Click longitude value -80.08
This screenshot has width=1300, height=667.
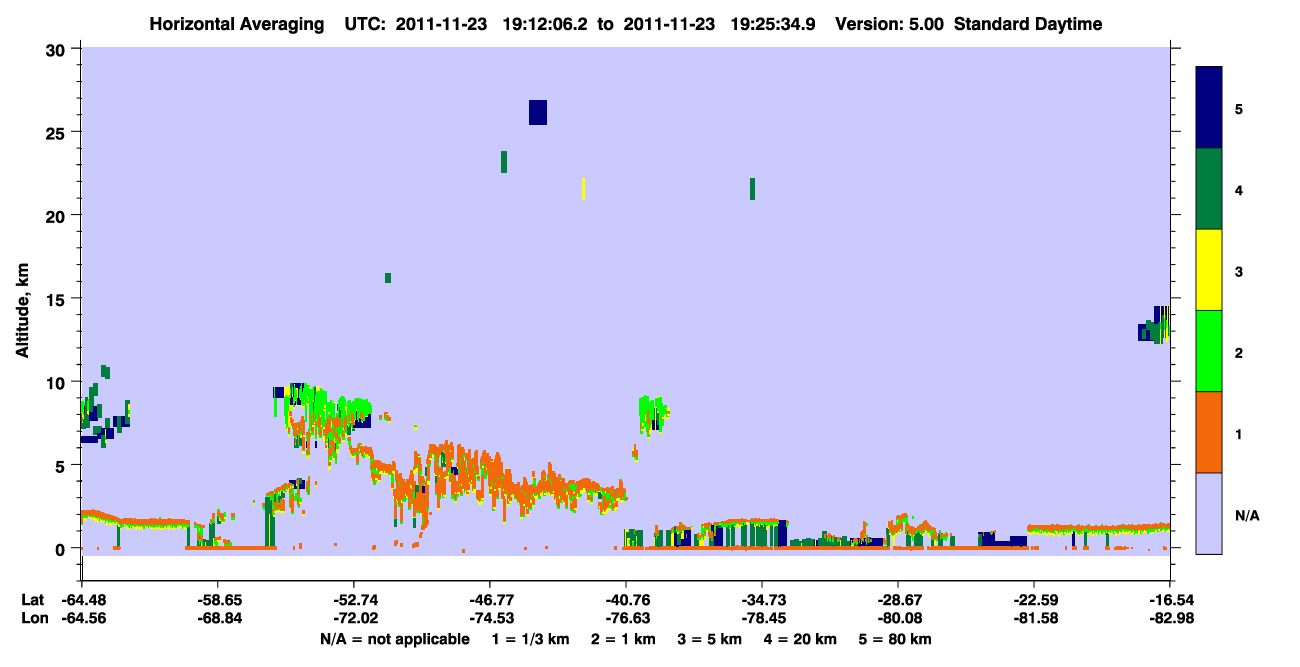[x=898, y=618]
